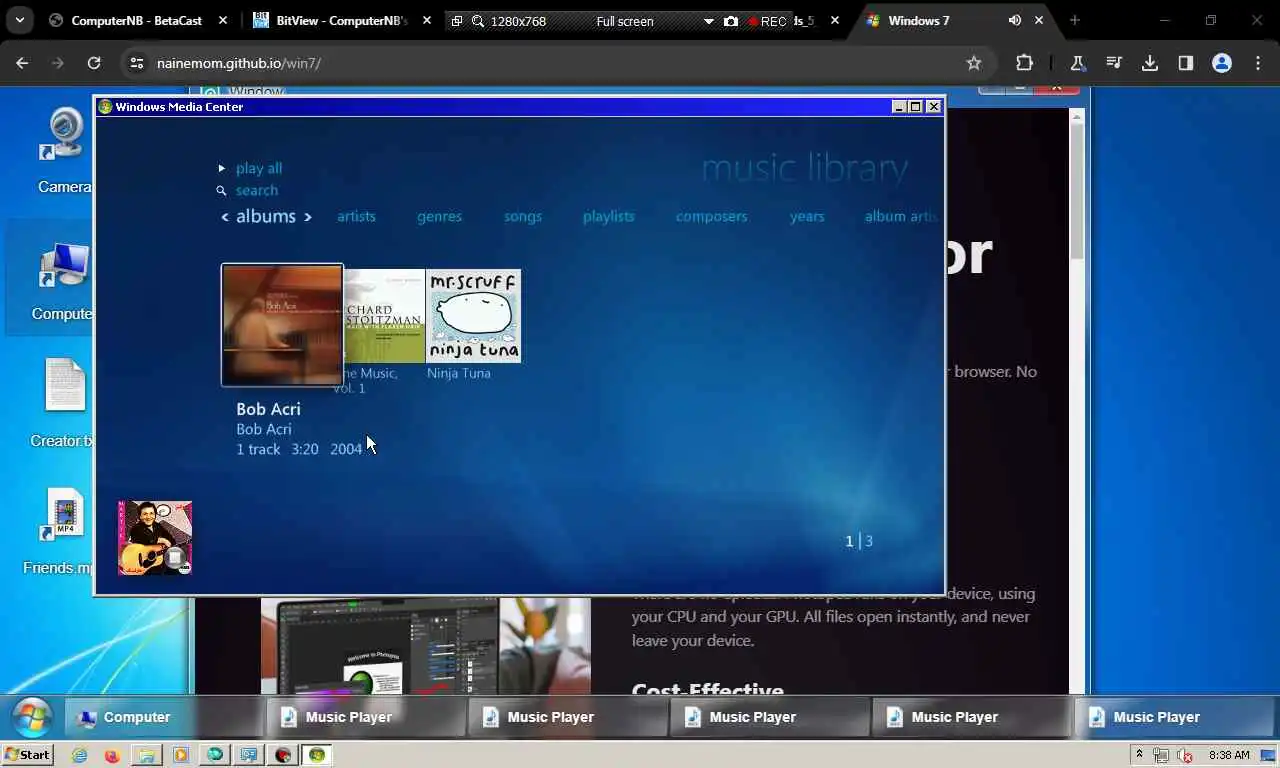Open a new browser tab
Image resolution: width=1280 pixels, height=768 pixels.
click(x=1075, y=20)
